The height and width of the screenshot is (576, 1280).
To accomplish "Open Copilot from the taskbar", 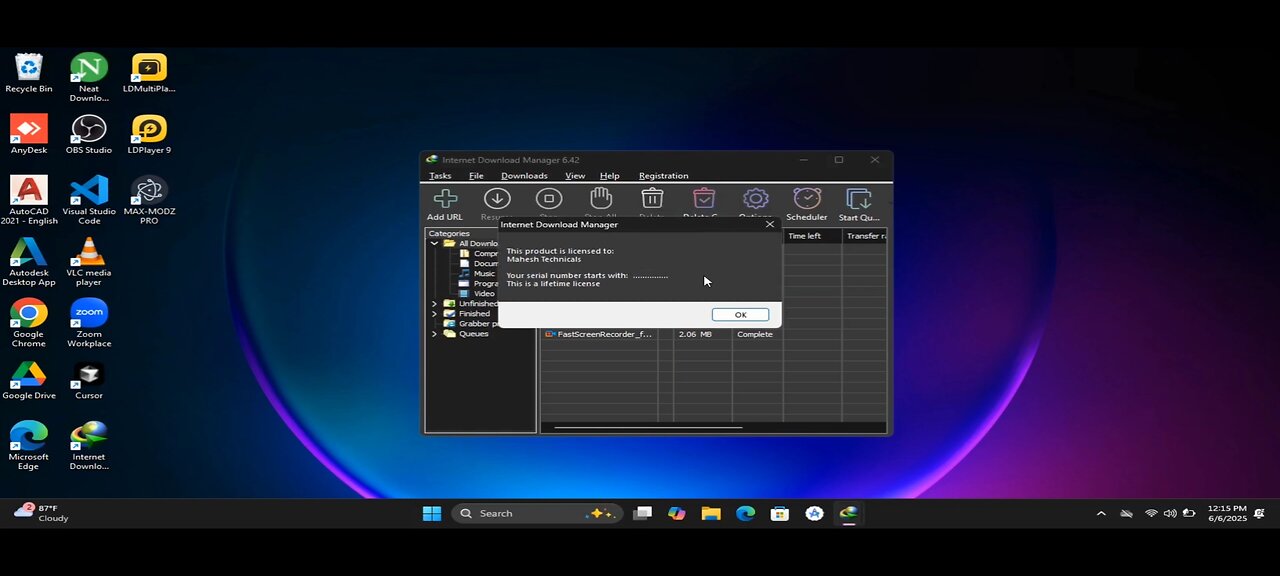I will pyautogui.click(x=677, y=513).
